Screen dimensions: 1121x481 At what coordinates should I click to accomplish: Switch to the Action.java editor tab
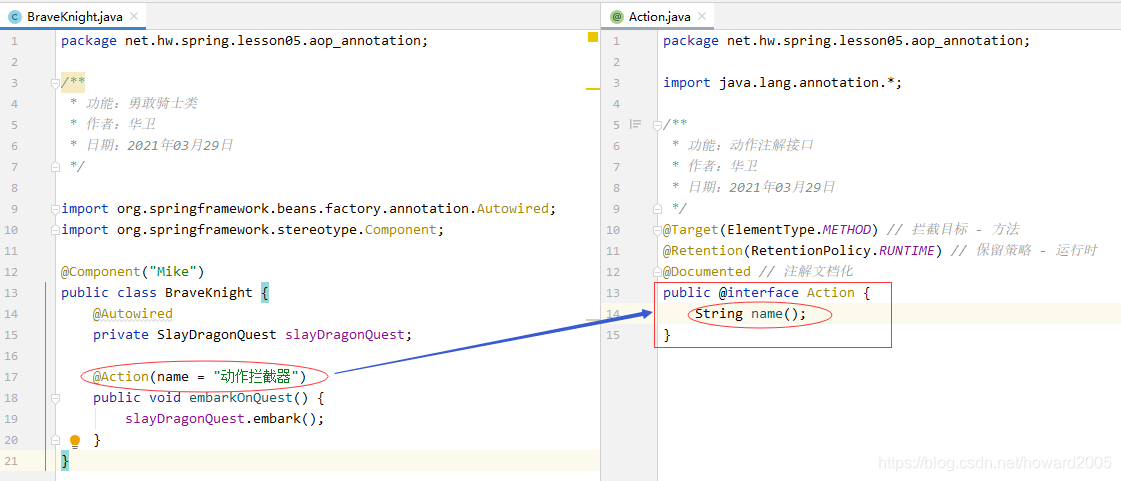(x=658, y=16)
